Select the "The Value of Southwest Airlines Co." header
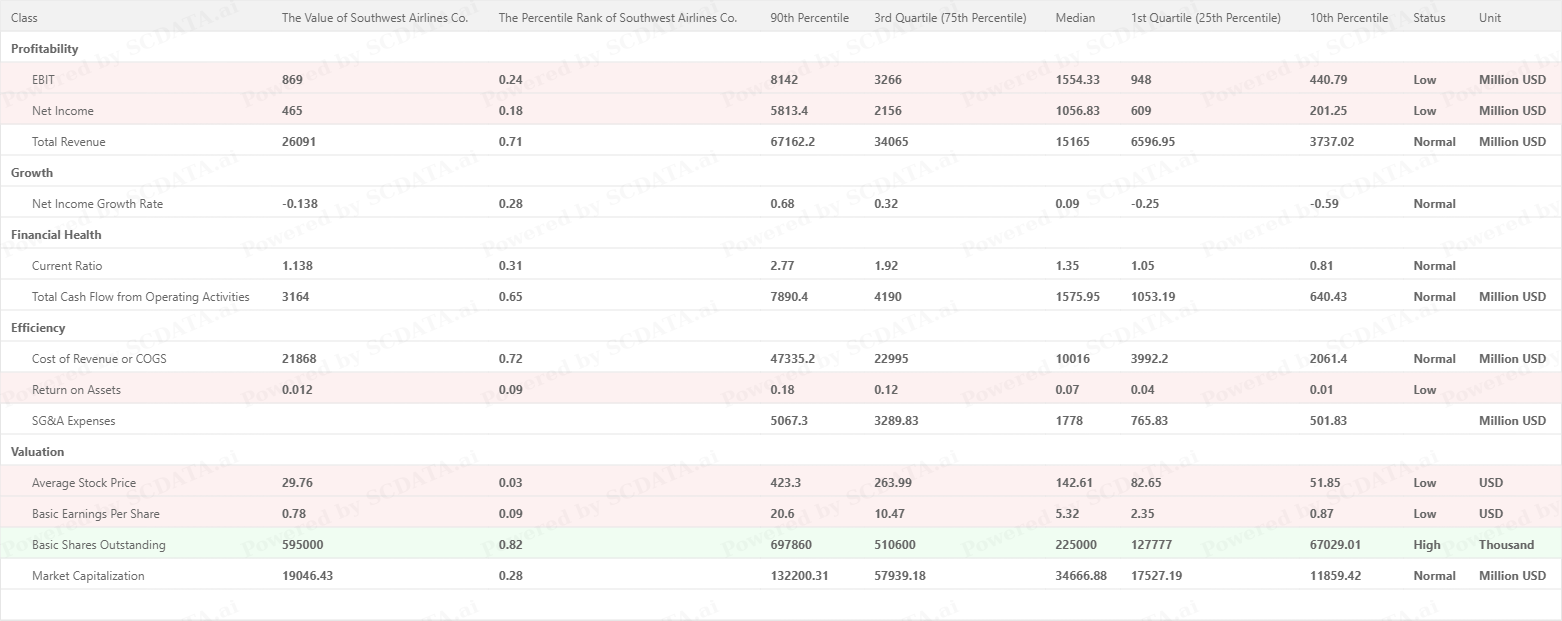The width and height of the screenshot is (1562, 621). (375, 18)
